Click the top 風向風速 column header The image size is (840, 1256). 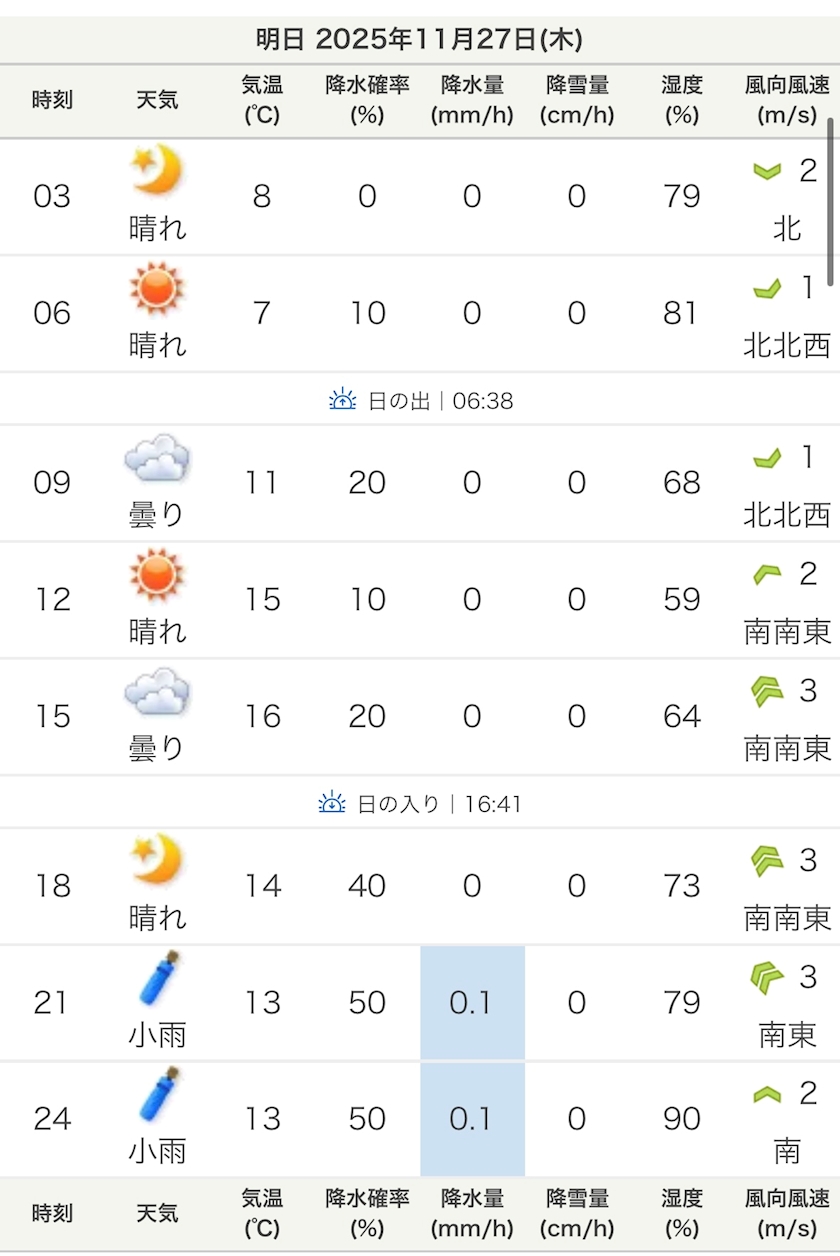pos(787,100)
